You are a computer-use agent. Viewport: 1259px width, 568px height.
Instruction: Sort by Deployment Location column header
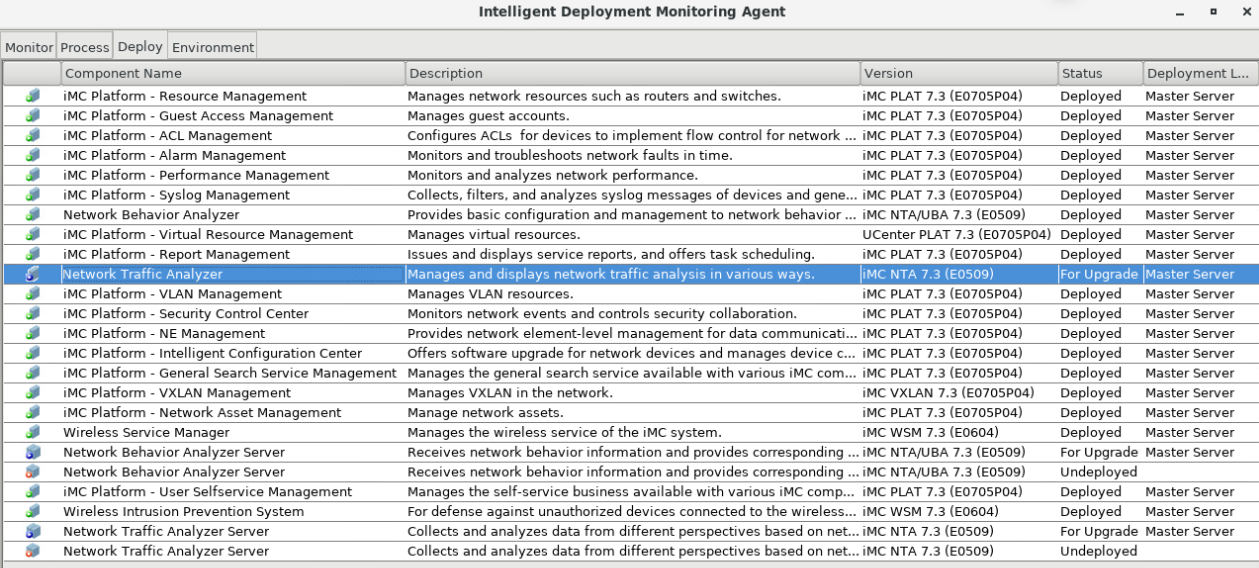(1200, 73)
